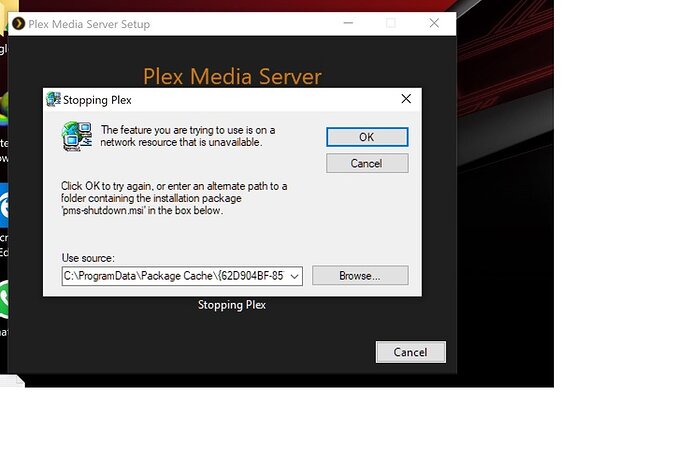Cancel the Plex Media Server Setup
Screen dimensions: 690x460
point(411,352)
